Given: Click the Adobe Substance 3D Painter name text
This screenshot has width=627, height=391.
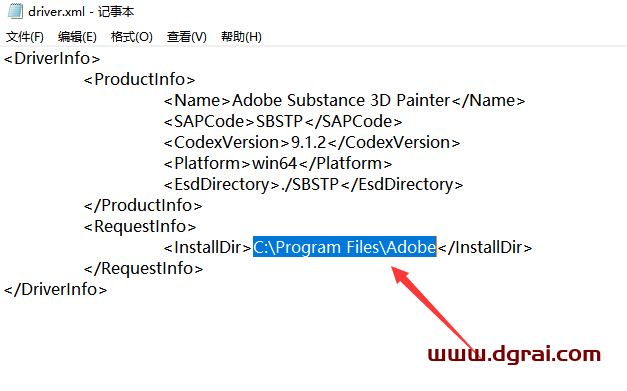Looking at the screenshot, I should click(x=341, y=100).
